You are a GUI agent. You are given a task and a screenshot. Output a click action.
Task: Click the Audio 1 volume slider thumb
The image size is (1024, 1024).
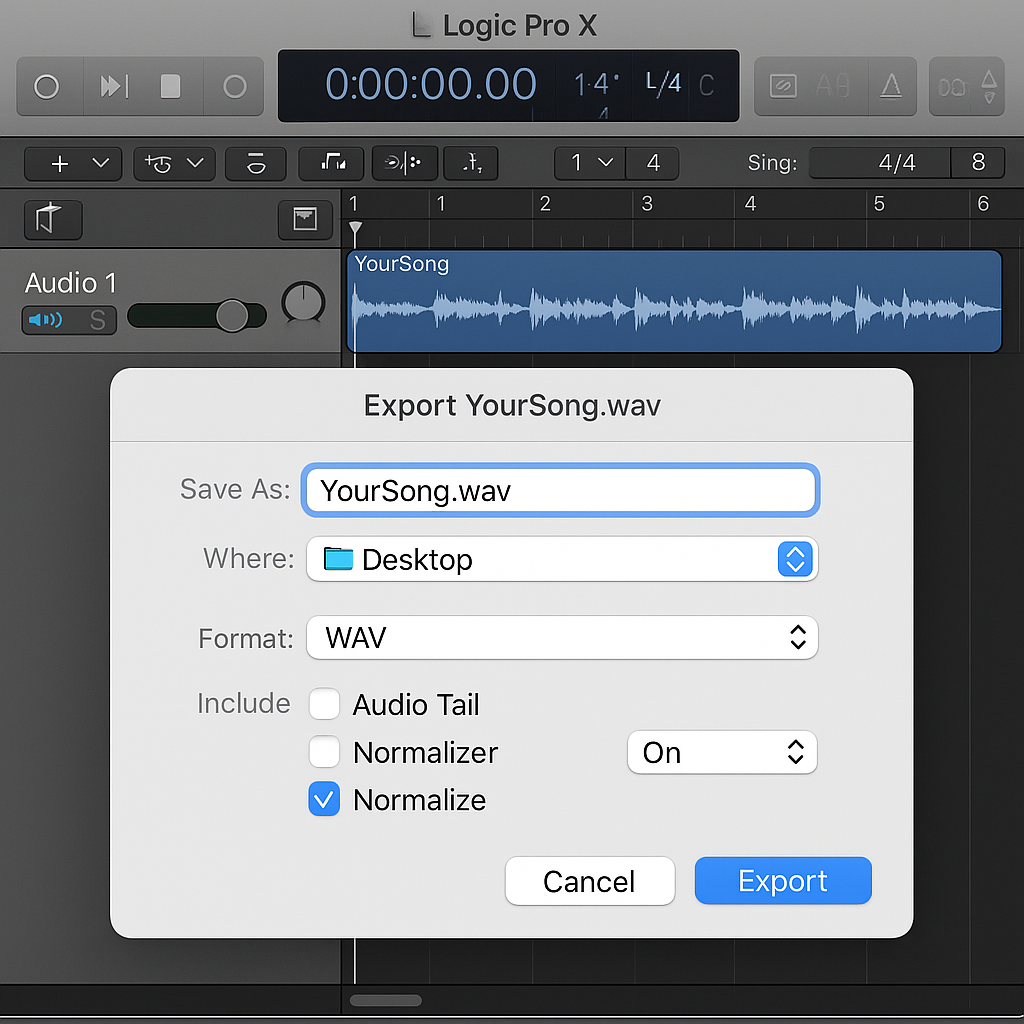(x=232, y=316)
